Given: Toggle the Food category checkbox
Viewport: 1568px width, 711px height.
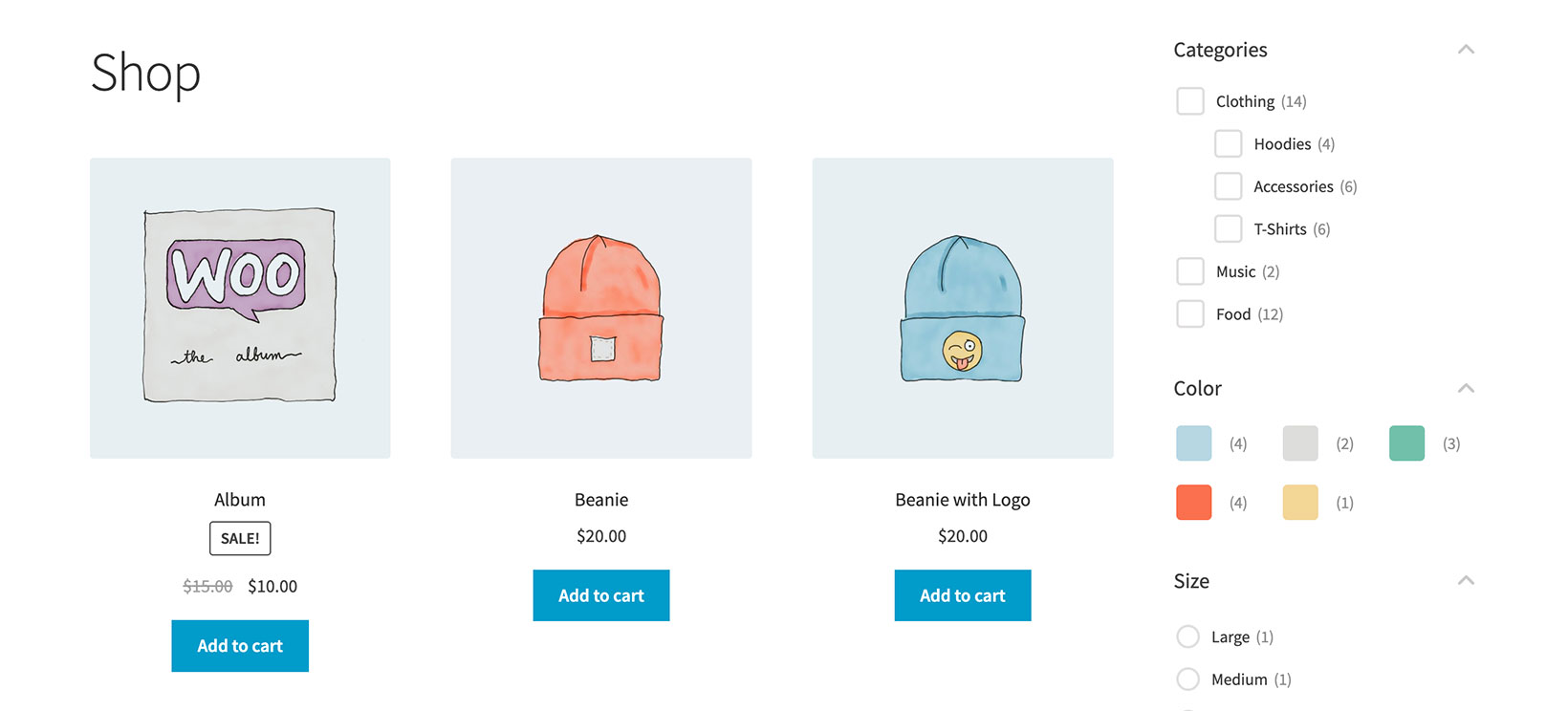Looking at the screenshot, I should tap(1190, 313).
